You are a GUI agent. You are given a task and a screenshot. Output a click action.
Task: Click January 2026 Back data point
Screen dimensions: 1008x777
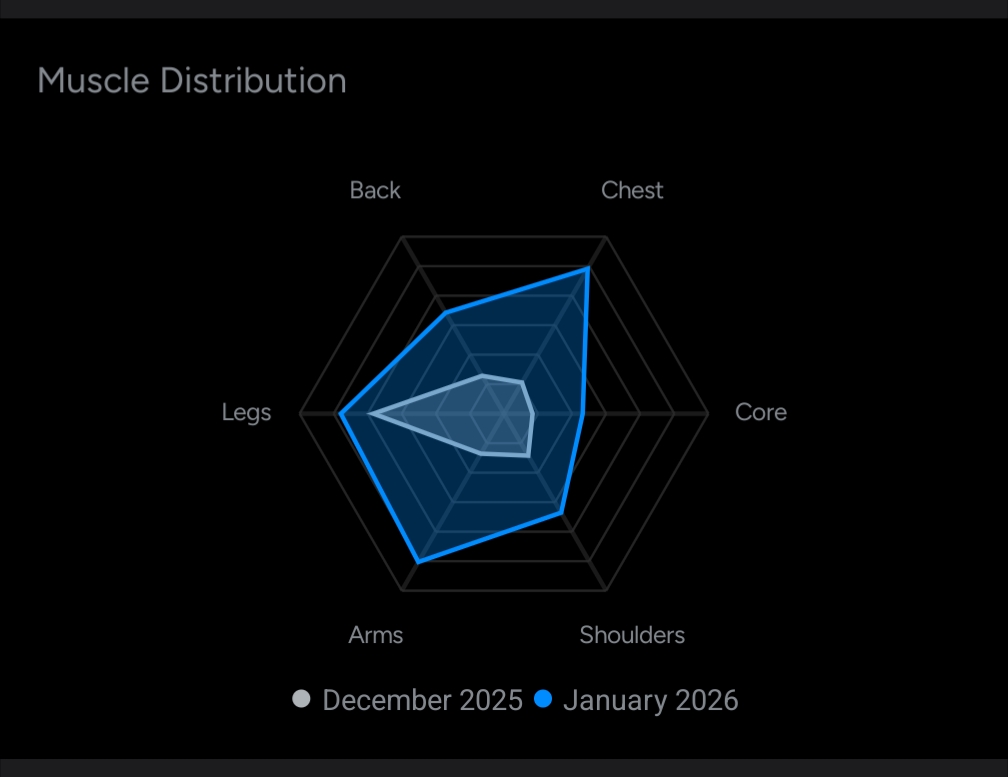coord(447,314)
